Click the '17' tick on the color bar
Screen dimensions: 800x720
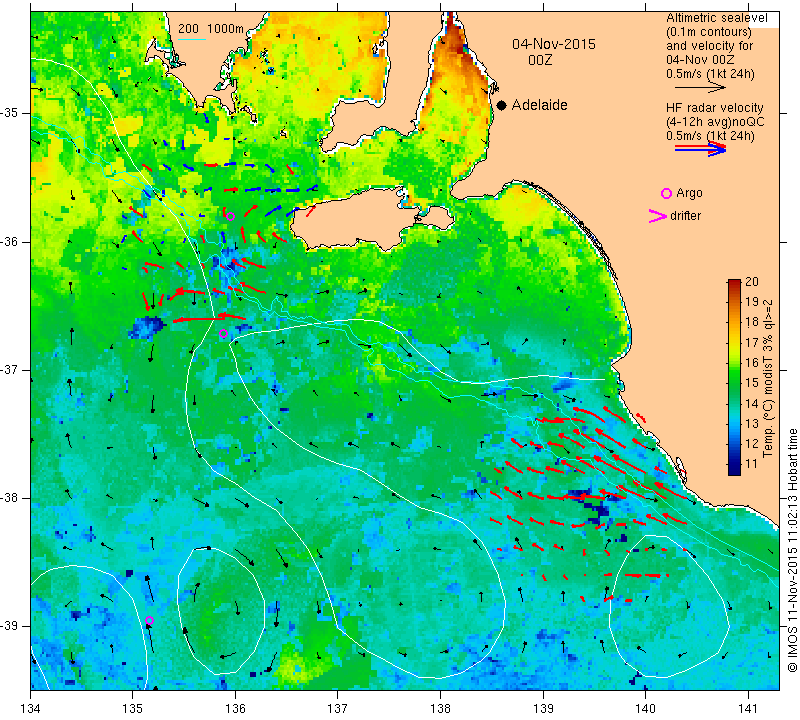click(x=752, y=342)
